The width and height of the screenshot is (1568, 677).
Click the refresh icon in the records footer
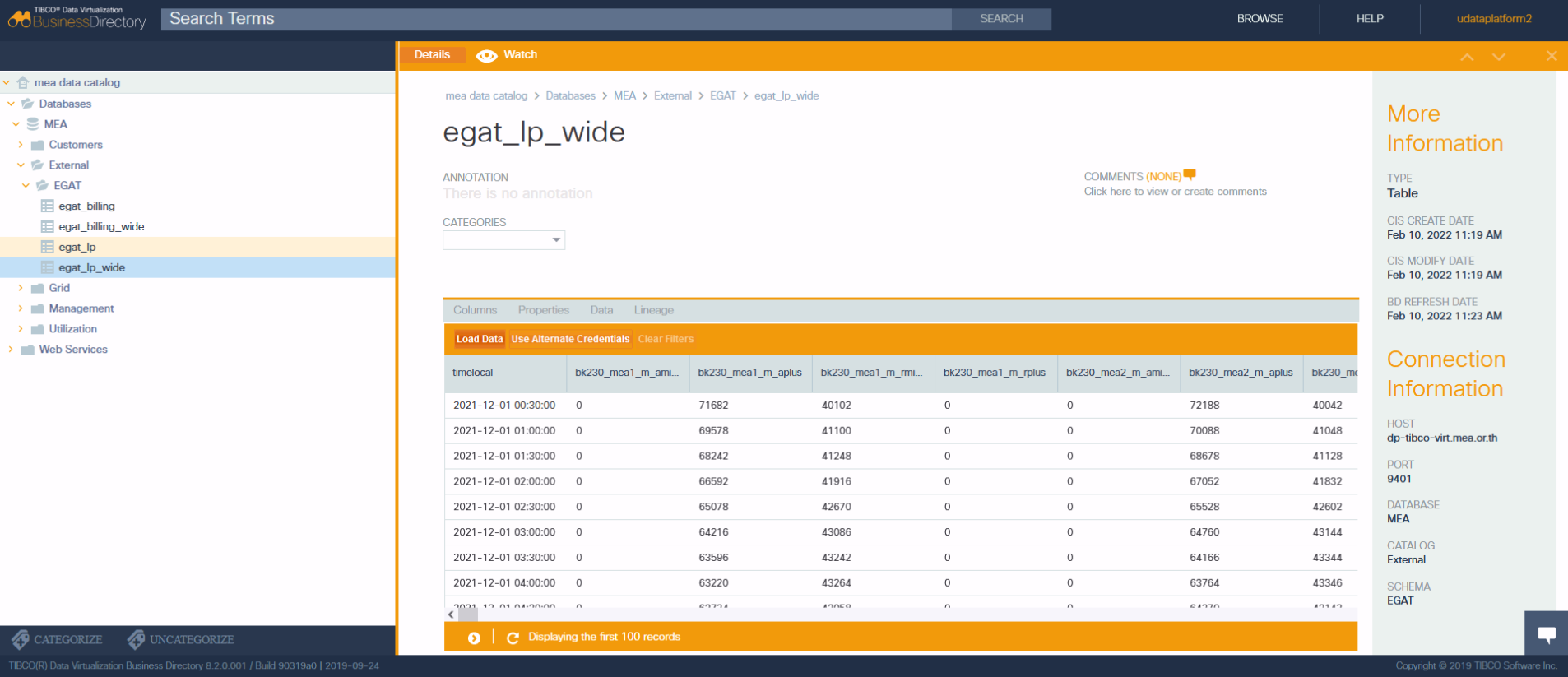coord(513,638)
